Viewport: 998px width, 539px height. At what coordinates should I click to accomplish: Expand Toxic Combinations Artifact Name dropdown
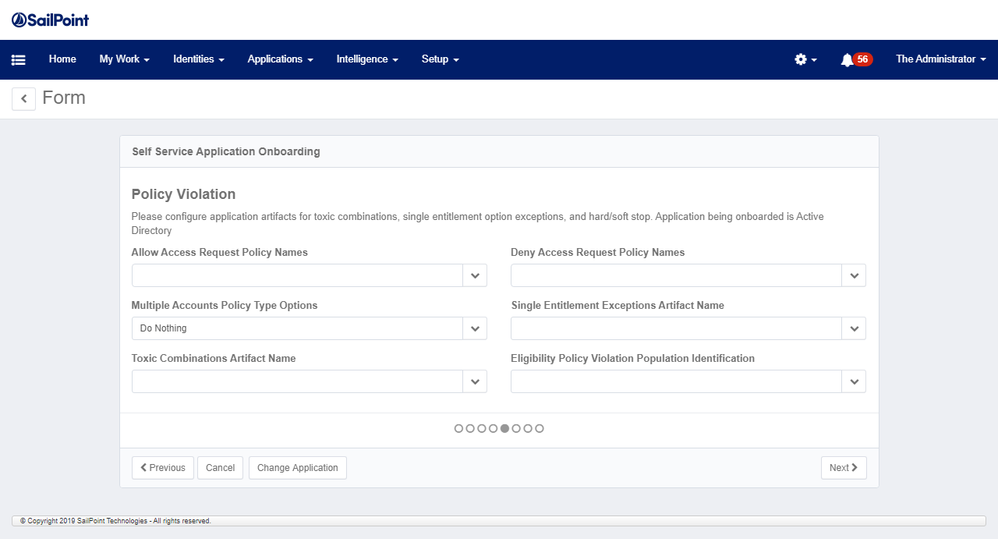475,381
